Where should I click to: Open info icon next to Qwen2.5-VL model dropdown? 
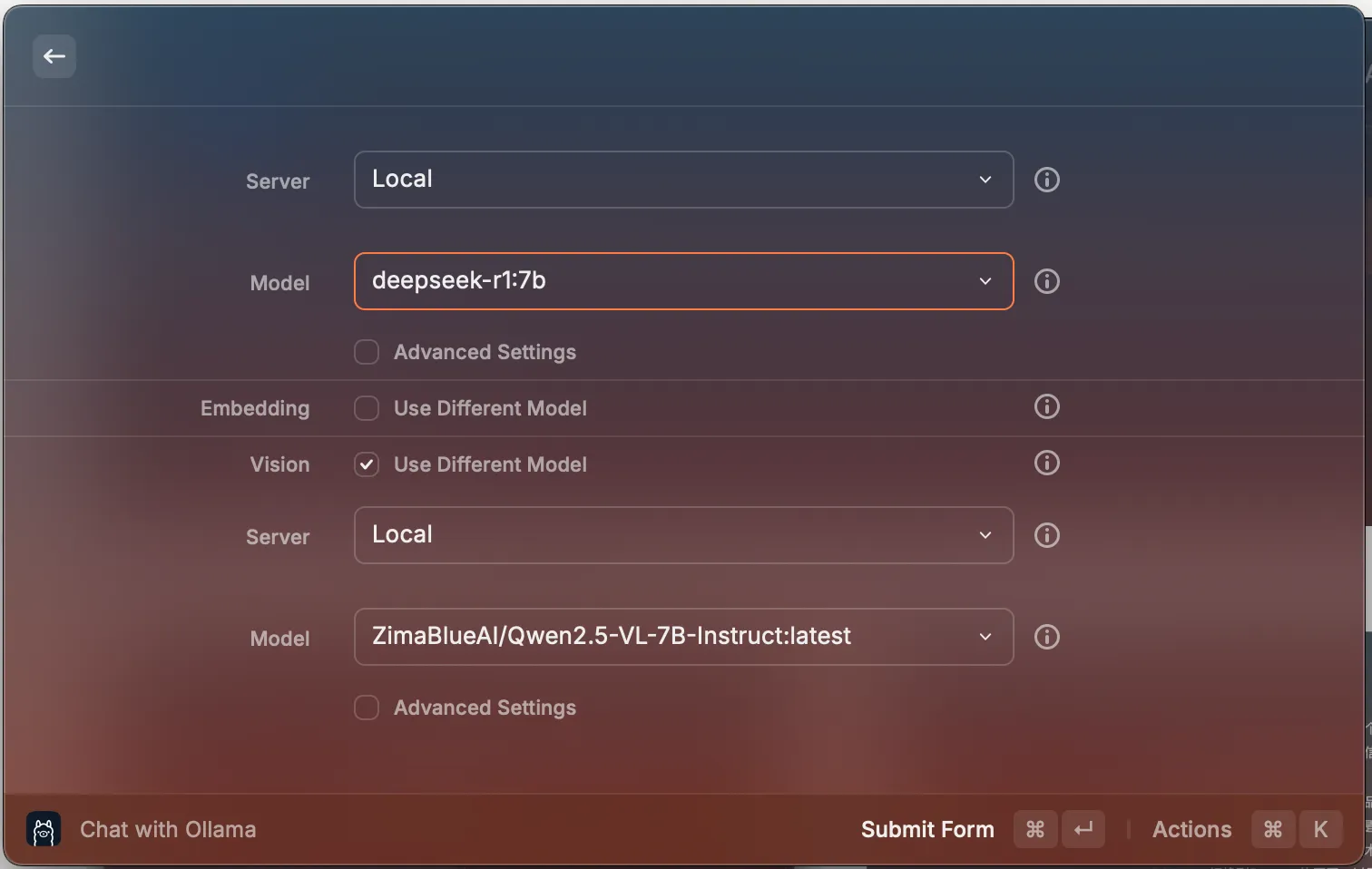coord(1046,637)
